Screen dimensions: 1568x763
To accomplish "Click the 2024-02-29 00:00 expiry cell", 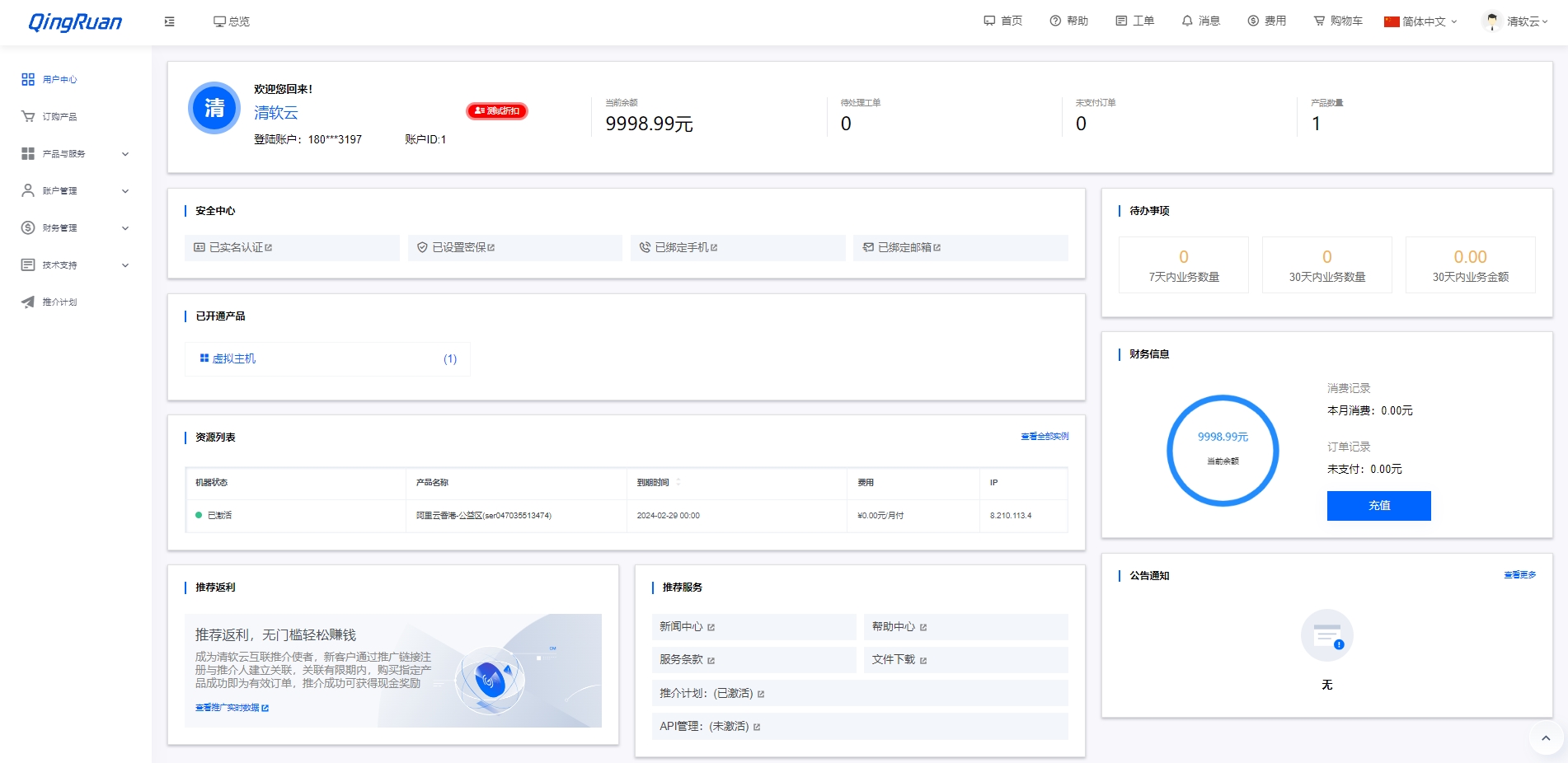I will pos(737,516).
